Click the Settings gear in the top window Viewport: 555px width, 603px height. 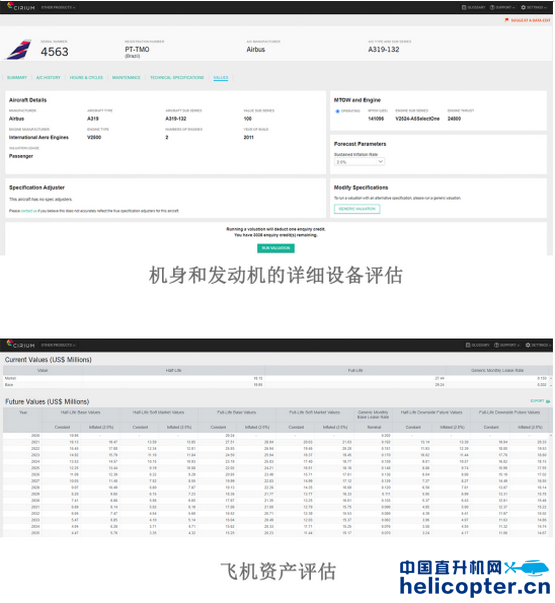(523, 7)
